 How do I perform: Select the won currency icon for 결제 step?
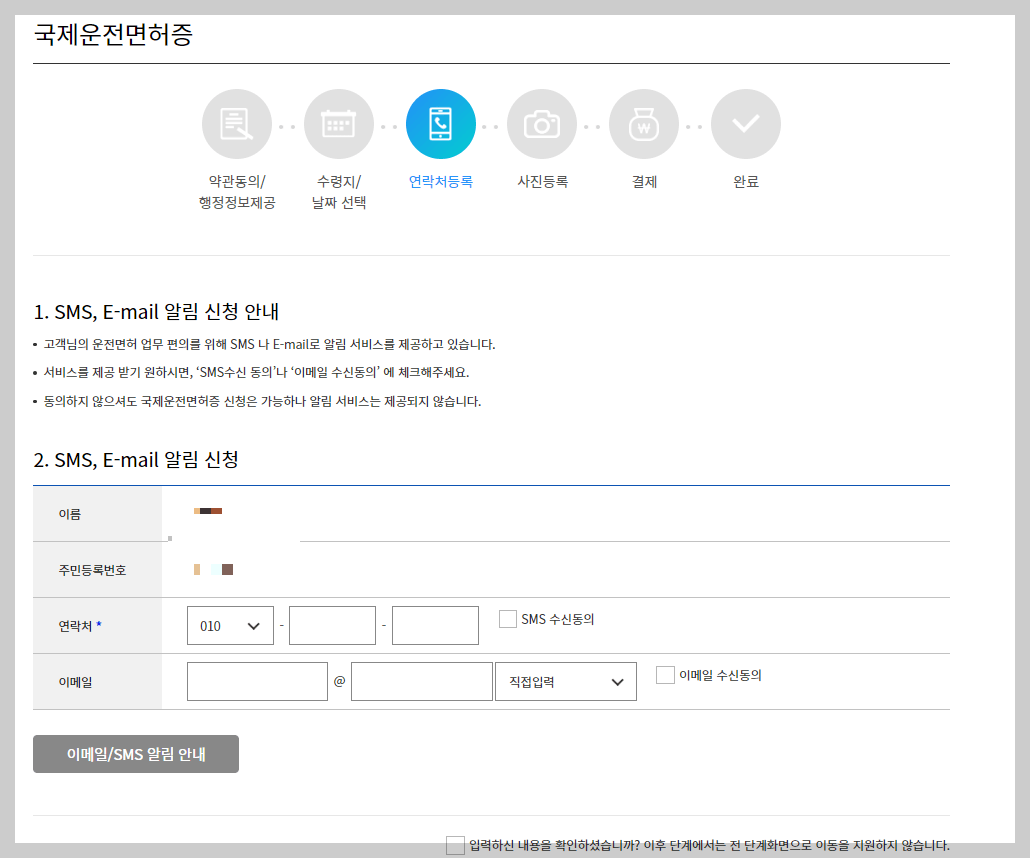click(644, 123)
